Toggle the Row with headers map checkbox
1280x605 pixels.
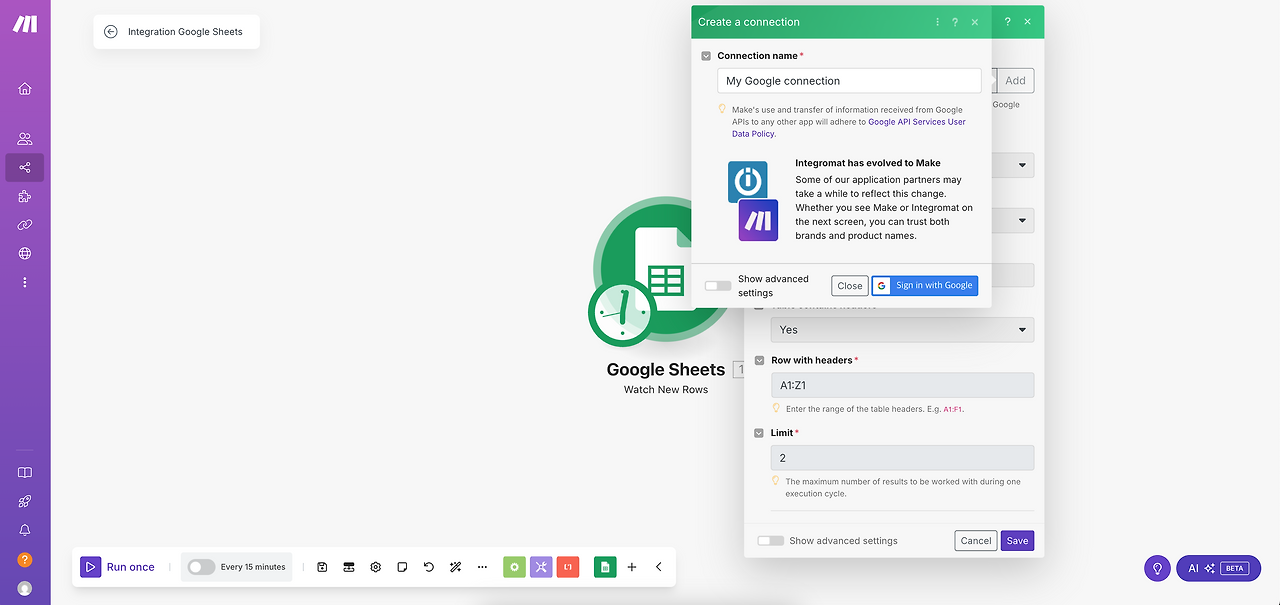coord(760,360)
